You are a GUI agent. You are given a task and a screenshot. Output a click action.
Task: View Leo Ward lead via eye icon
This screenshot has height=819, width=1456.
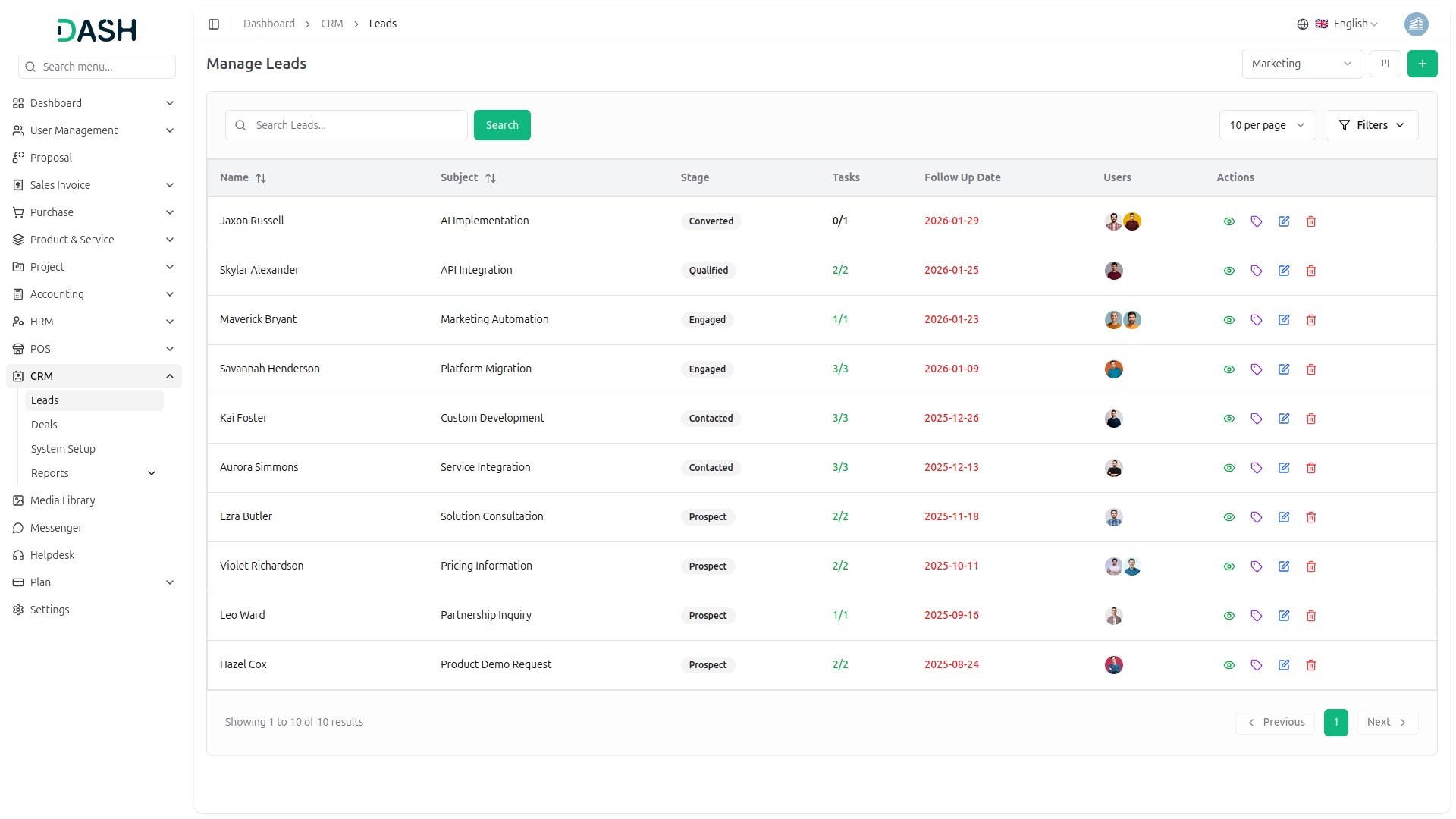pyautogui.click(x=1229, y=616)
